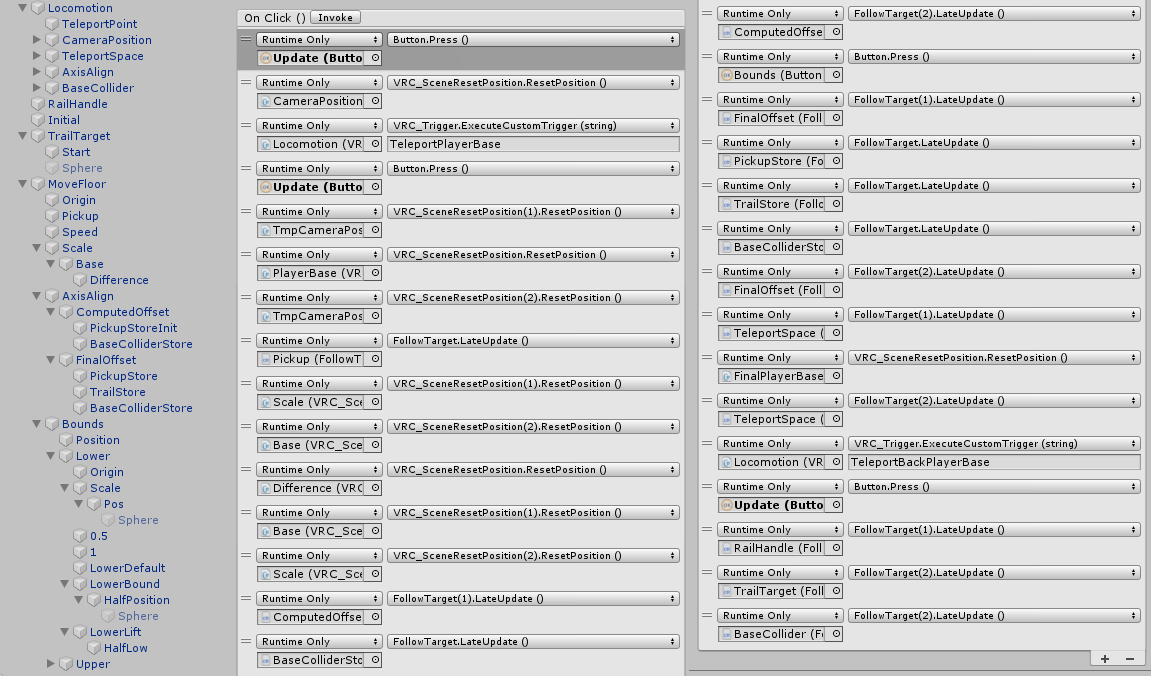The height and width of the screenshot is (676, 1151).
Task: Collapse the MoveFloor hierarchy item
Action: point(23,184)
